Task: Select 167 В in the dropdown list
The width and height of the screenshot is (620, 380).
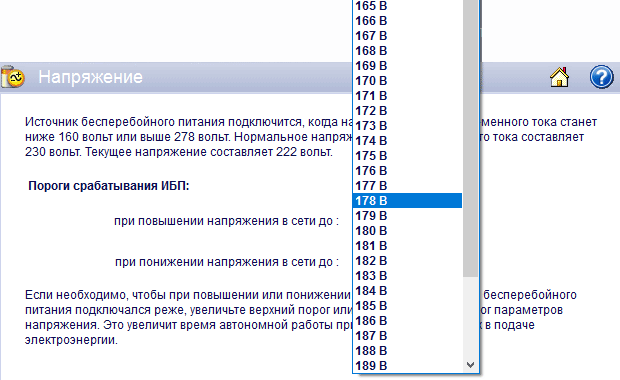Action: pos(407,36)
